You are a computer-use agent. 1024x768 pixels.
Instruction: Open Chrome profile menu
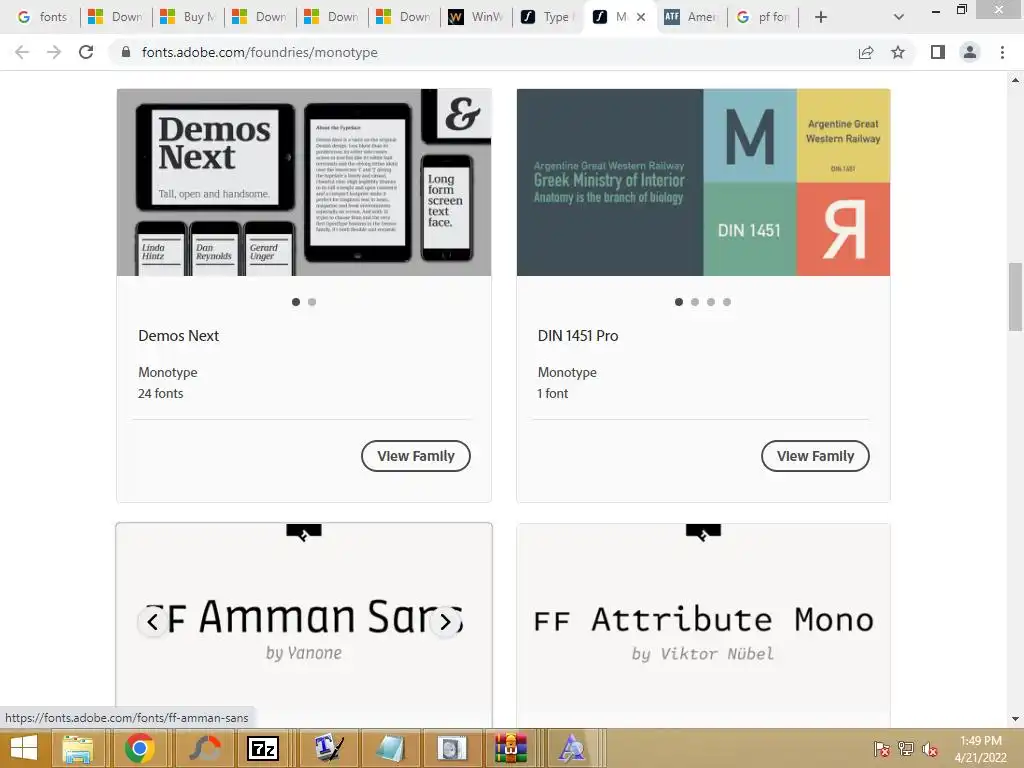(970, 52)
